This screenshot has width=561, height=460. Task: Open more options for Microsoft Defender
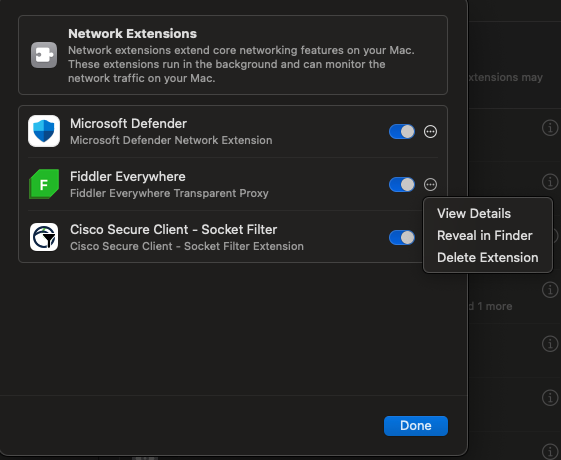point(430,132)
